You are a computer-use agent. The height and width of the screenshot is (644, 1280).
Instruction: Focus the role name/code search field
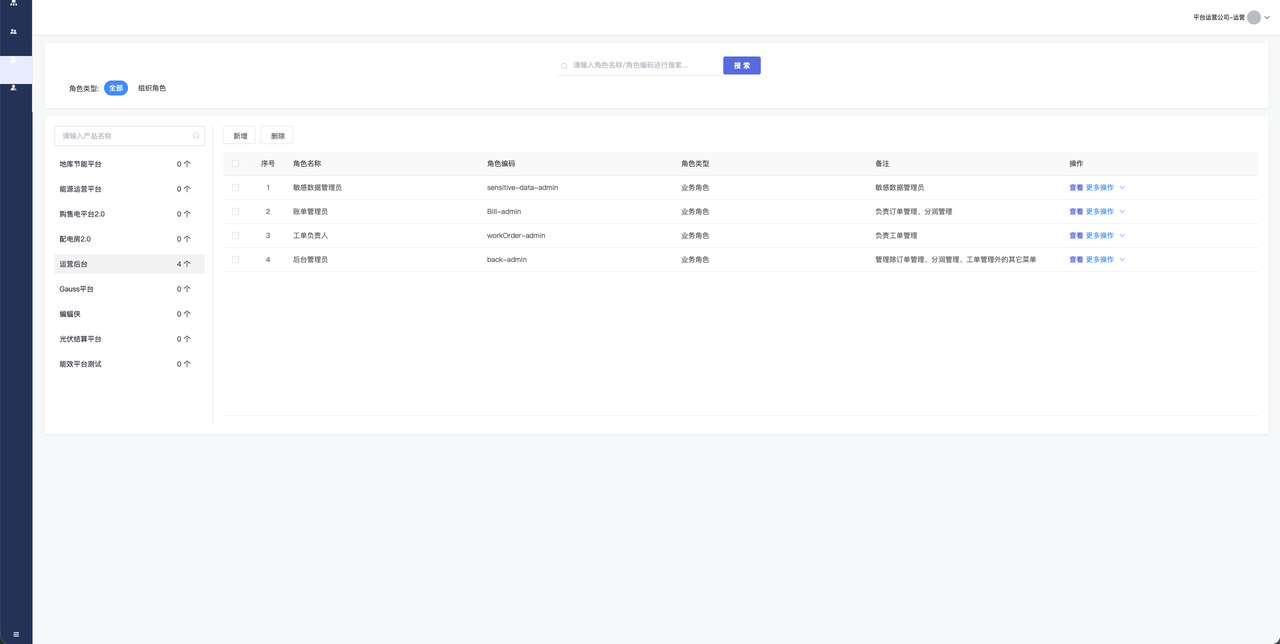pyautogui.click(x=640, y=65)
